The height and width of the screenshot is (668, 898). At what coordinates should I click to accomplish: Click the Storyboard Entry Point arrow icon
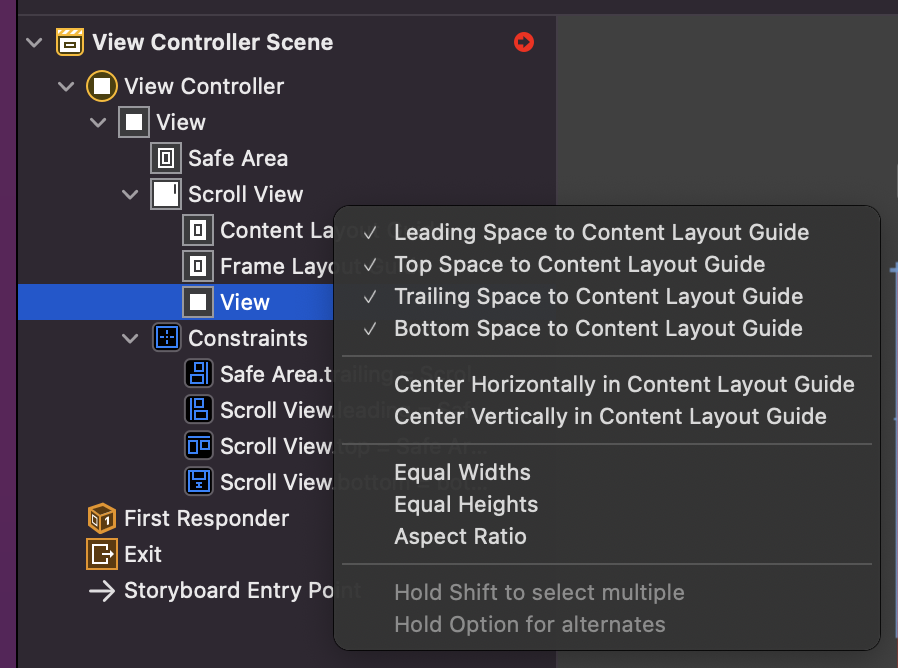102,591
